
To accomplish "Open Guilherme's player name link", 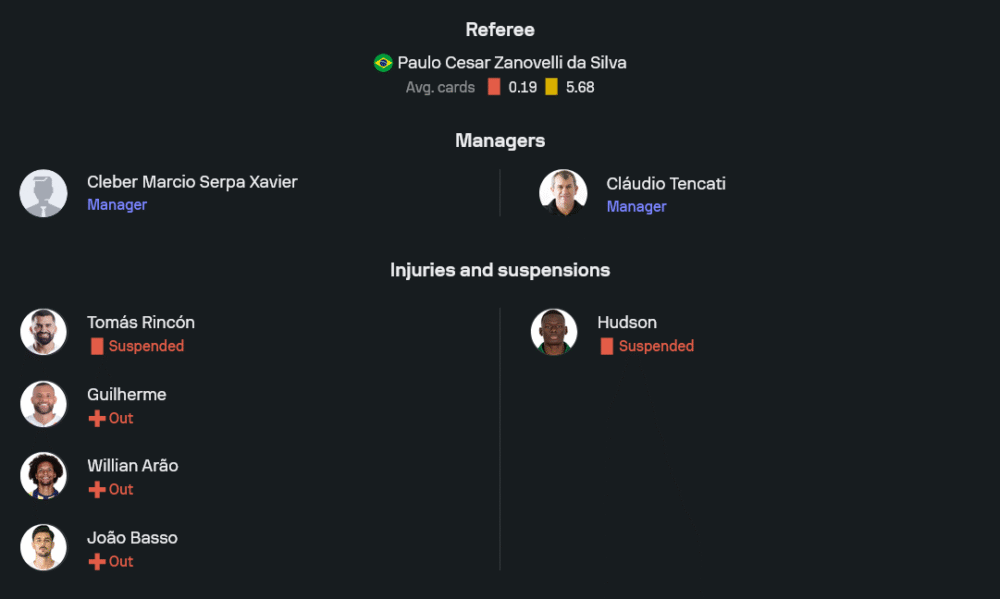I will [127, 394].
